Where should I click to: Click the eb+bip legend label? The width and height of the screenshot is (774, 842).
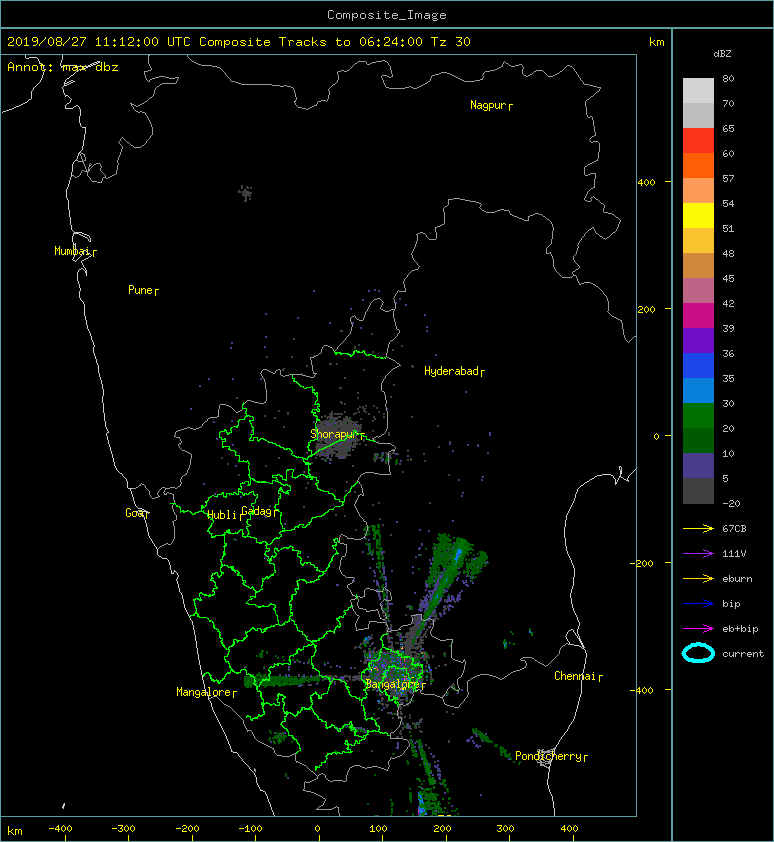[740, 629]
